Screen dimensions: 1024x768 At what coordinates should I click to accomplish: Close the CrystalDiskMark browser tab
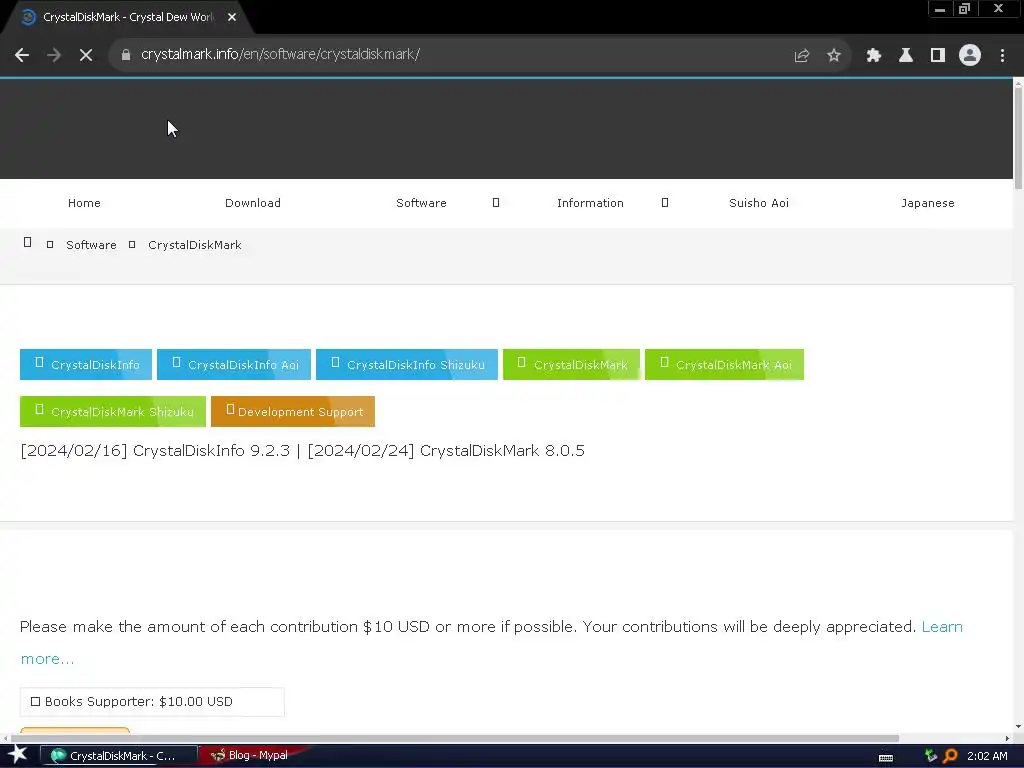[232, 18]
